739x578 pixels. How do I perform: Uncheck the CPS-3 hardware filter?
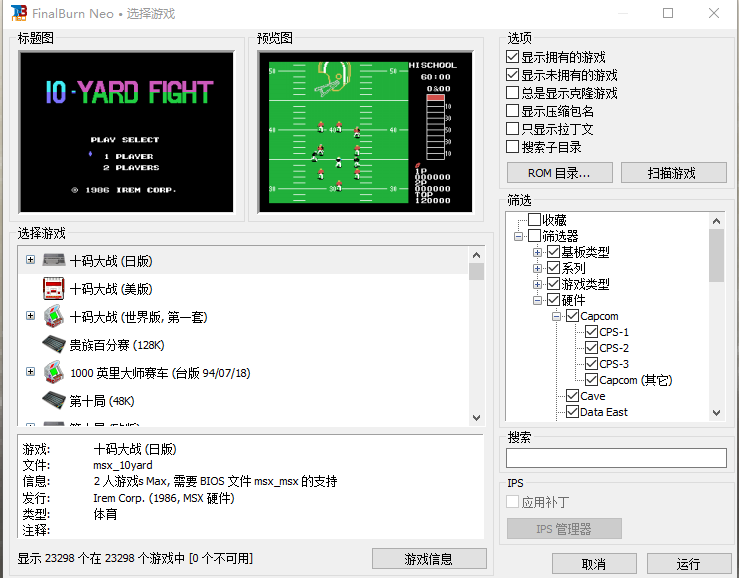click(591, 363)
